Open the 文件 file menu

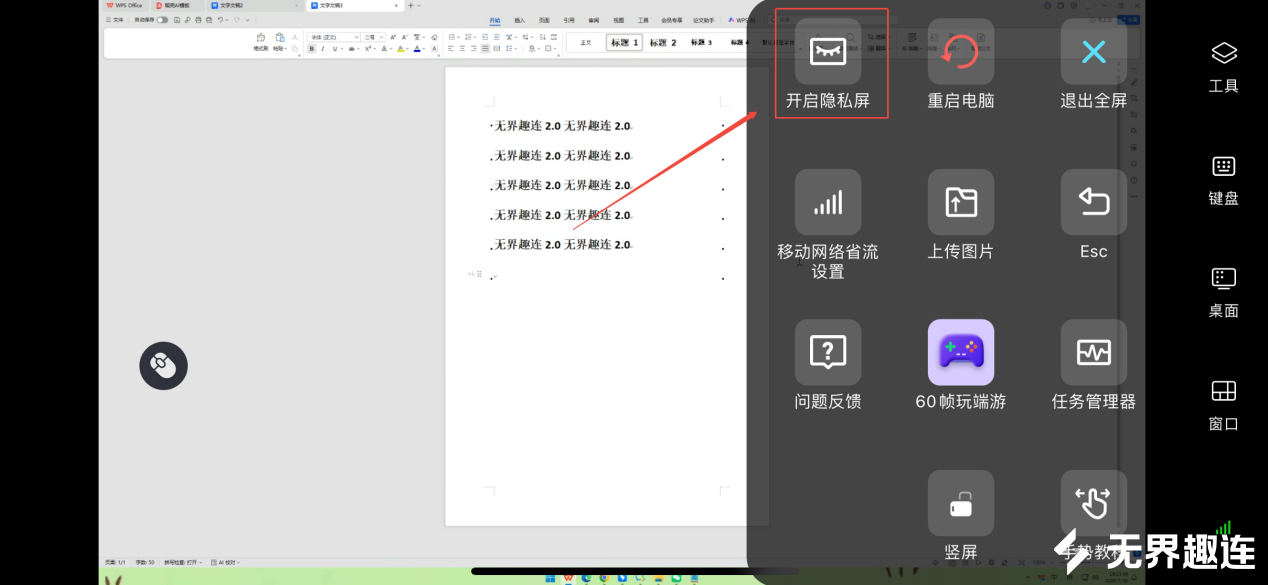pos(114,20)
